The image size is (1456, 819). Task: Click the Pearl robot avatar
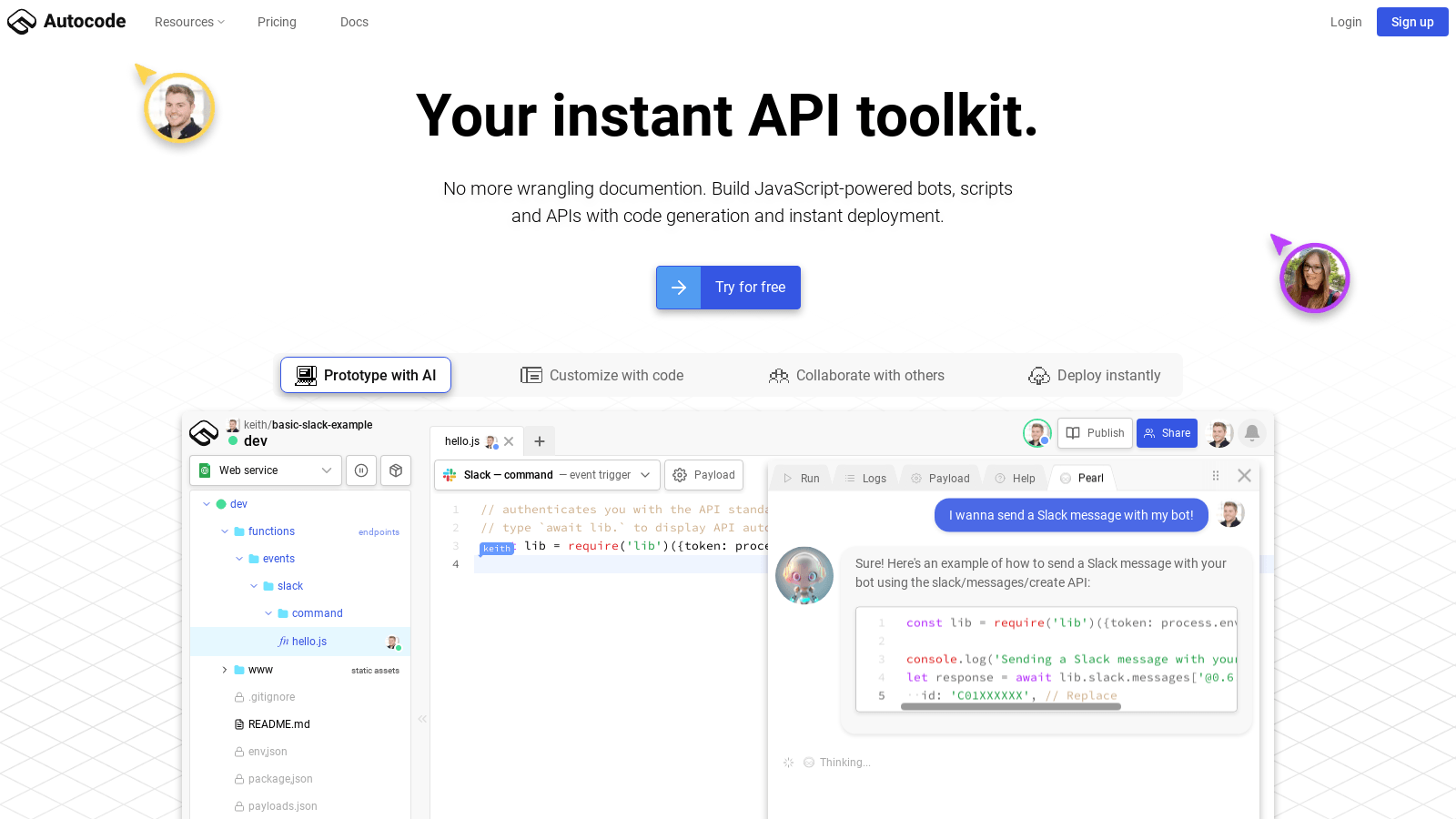(804, 576)
